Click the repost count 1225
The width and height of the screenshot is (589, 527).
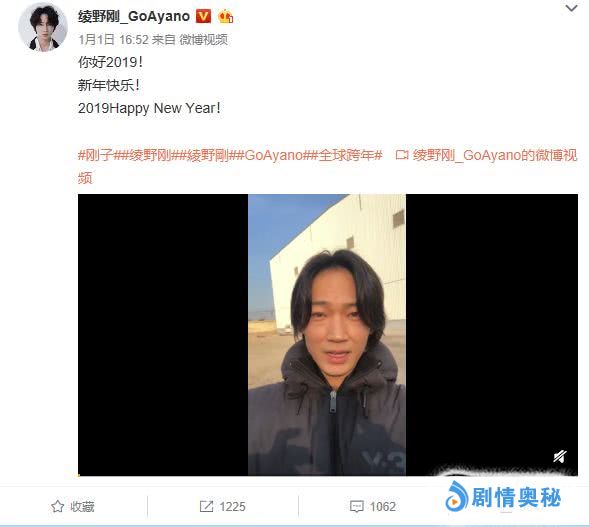pyautogui.click(x=233, y=507)
